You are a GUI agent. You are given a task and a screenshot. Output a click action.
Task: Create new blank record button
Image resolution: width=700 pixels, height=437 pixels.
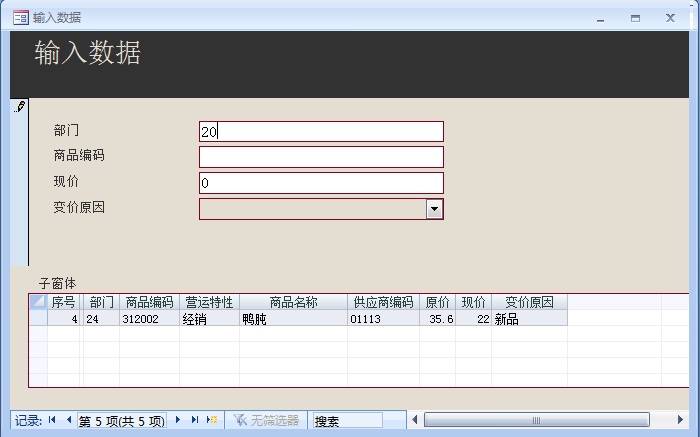(x=212, y=420)
